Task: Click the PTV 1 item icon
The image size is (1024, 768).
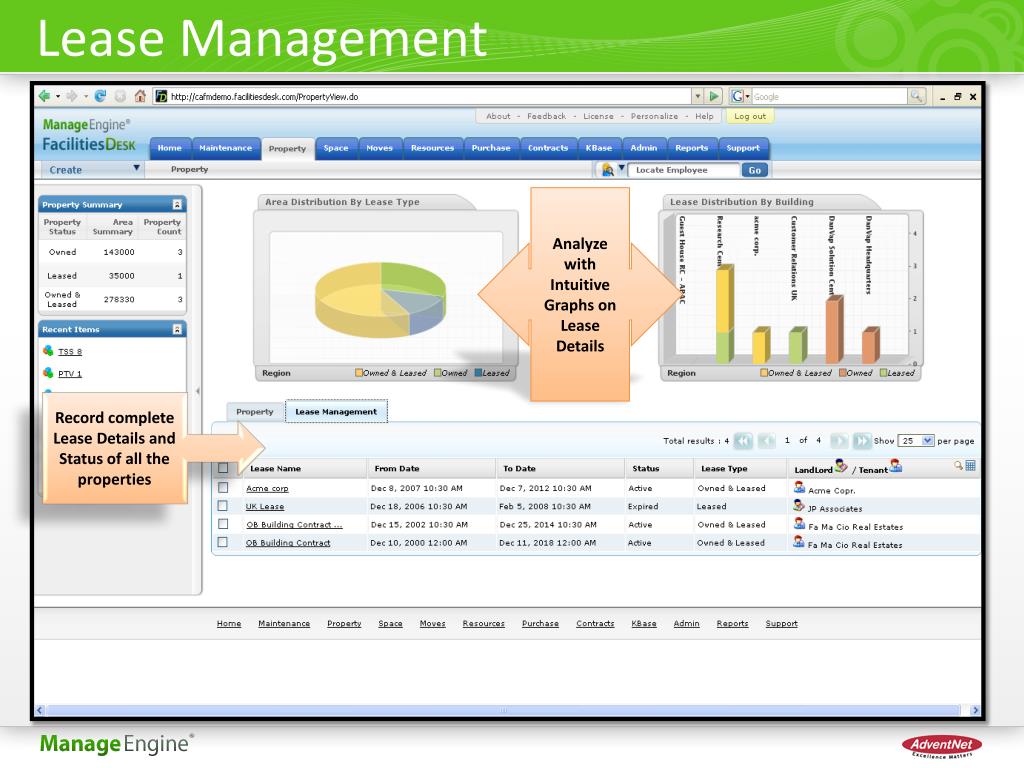Action: [x=48, y=373]
